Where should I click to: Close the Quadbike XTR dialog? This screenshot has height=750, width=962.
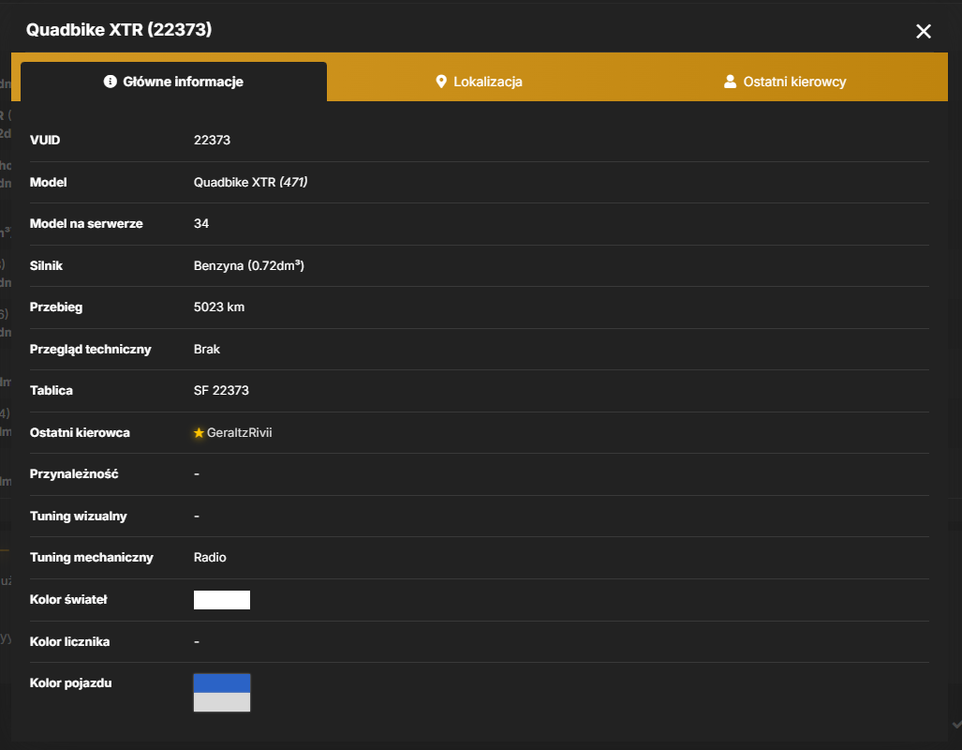(923, 31)
